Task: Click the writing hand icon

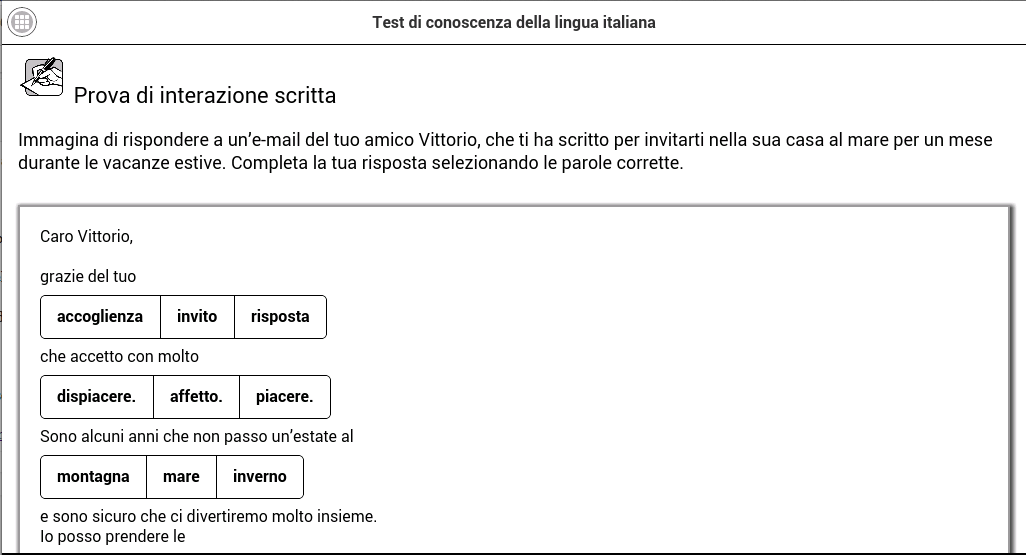Action: (43, 77)
